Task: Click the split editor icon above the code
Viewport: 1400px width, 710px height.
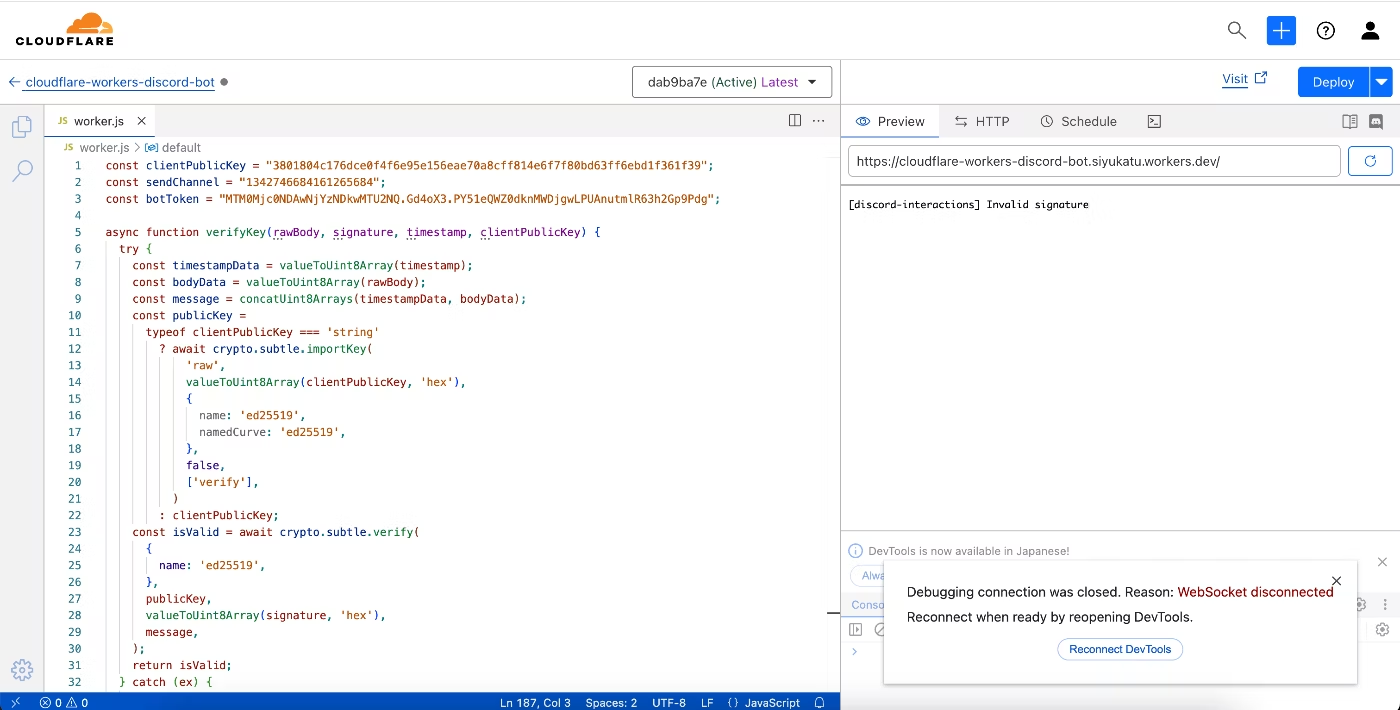Action: [x=794, y=120]
